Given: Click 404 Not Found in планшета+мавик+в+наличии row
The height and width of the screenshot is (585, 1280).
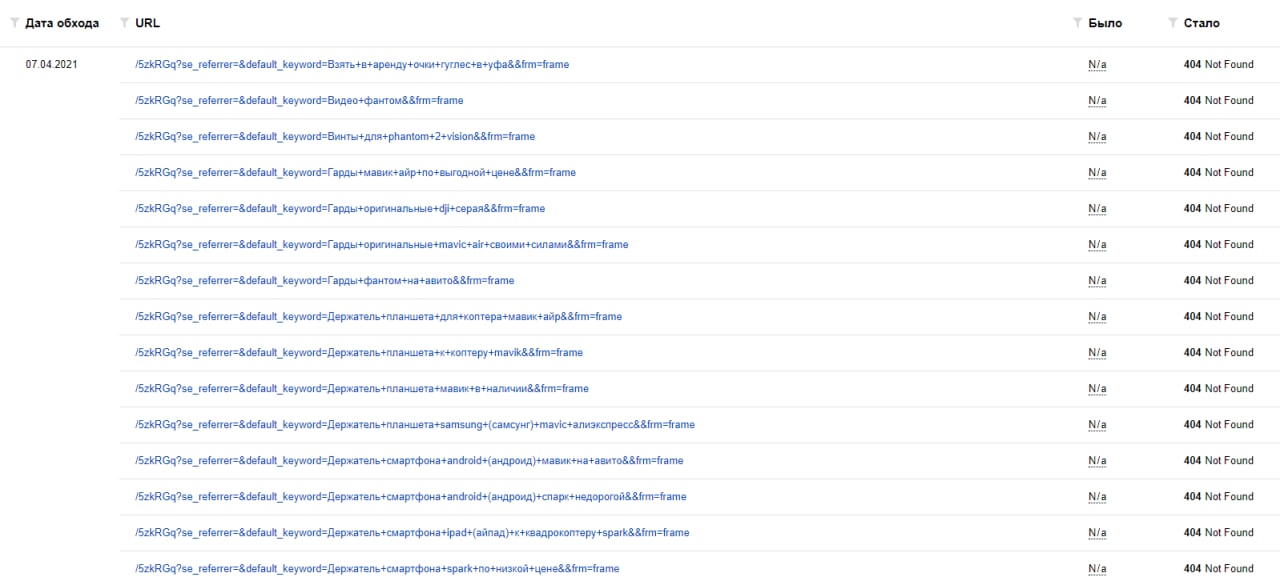Looking at the screenshot, I should (x=1218, y=388).
